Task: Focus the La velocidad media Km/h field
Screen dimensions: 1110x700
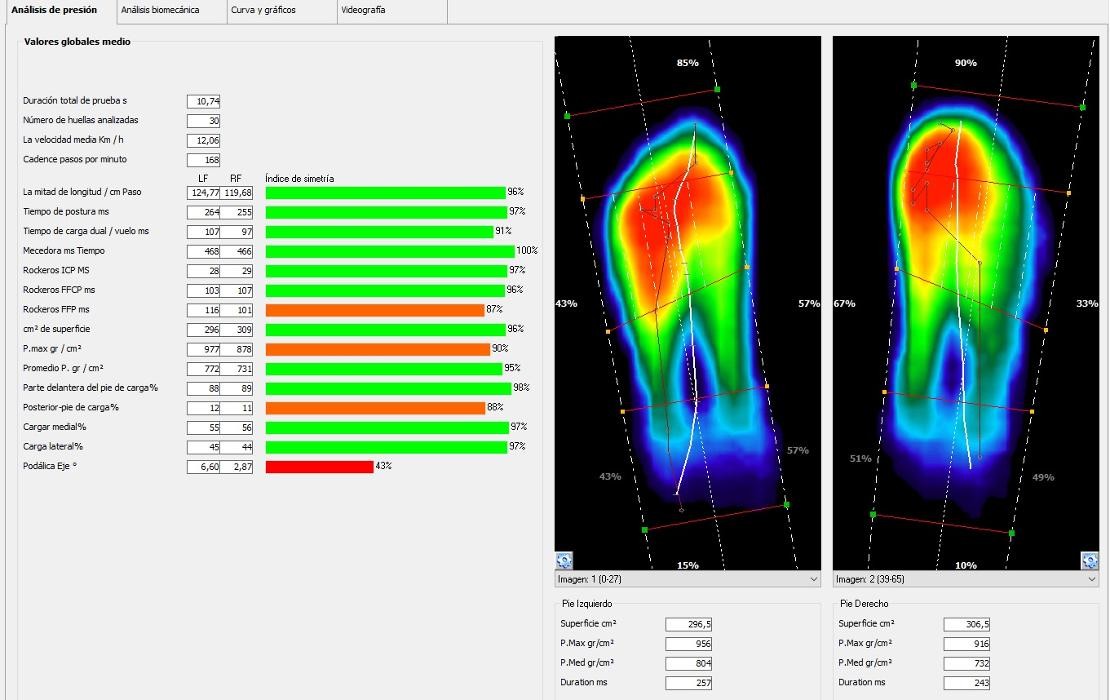Action: pyautogui.click(x=204, y=141)
